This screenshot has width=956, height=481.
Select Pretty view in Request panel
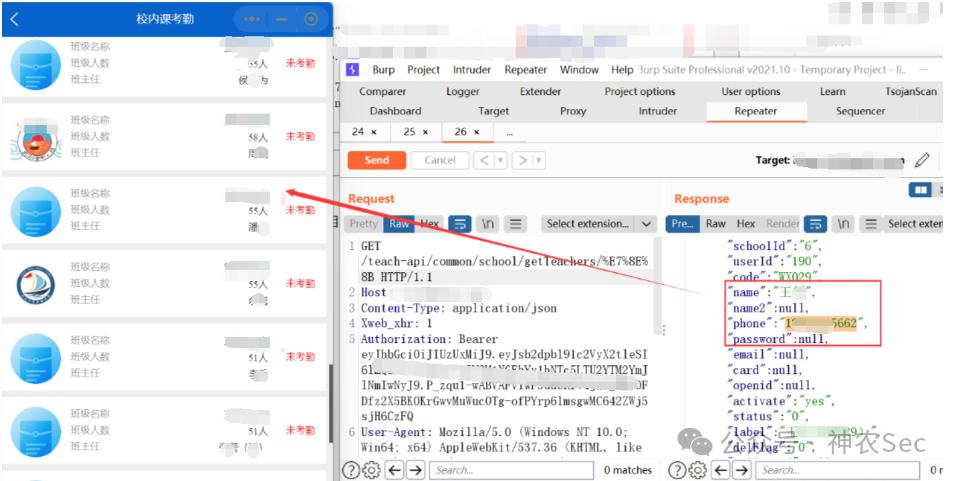tap(363, 224)
